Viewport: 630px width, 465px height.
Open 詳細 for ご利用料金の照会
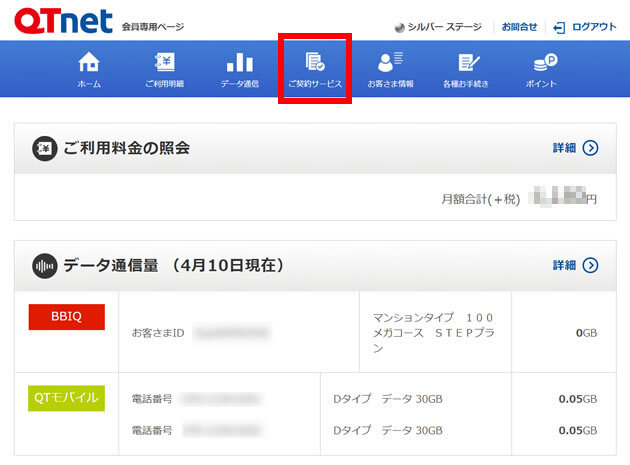click(575, 148)
